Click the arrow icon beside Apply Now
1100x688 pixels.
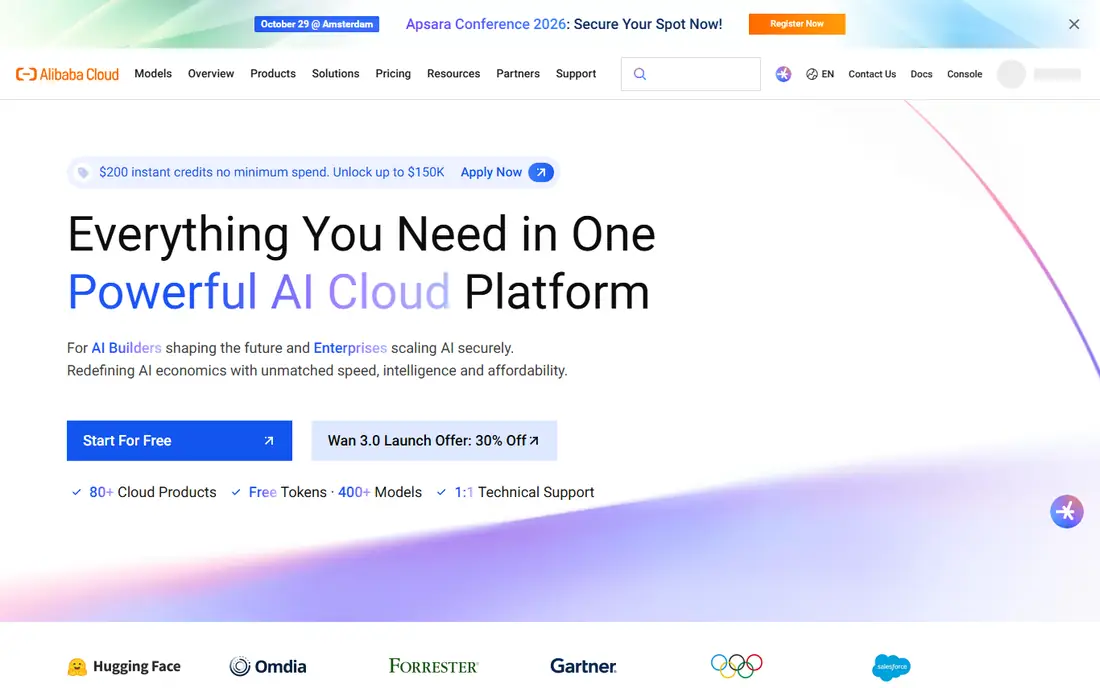[x=541, y=172]
